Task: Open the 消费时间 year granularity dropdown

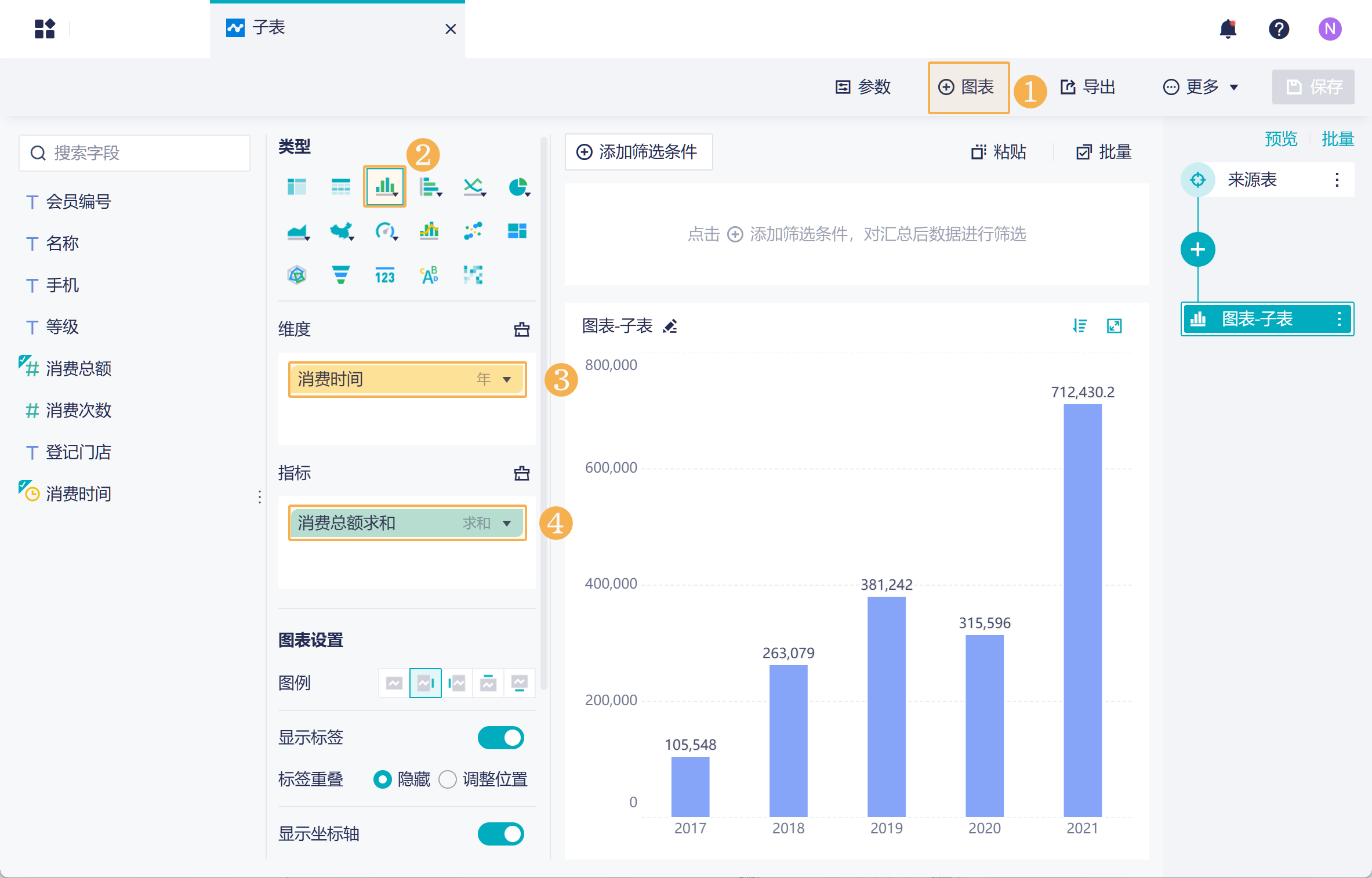Action: tap(507, 379)
